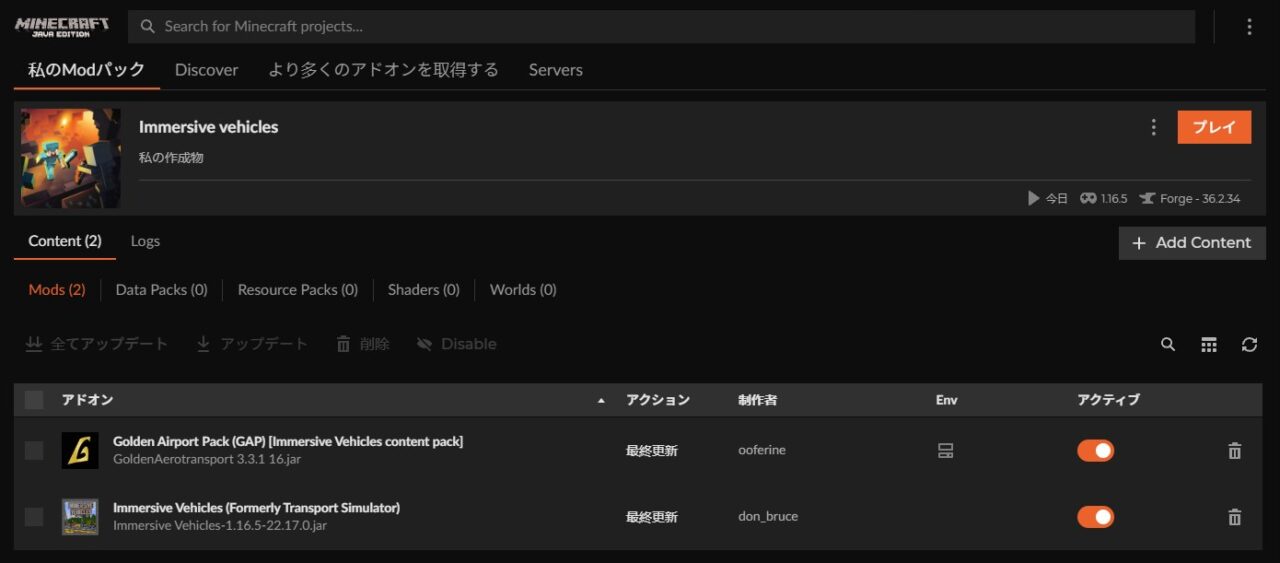Viewport: 1280px width, 563px height.
Task: Select the Shaders (0) filter
Action: tap(423, 290)
